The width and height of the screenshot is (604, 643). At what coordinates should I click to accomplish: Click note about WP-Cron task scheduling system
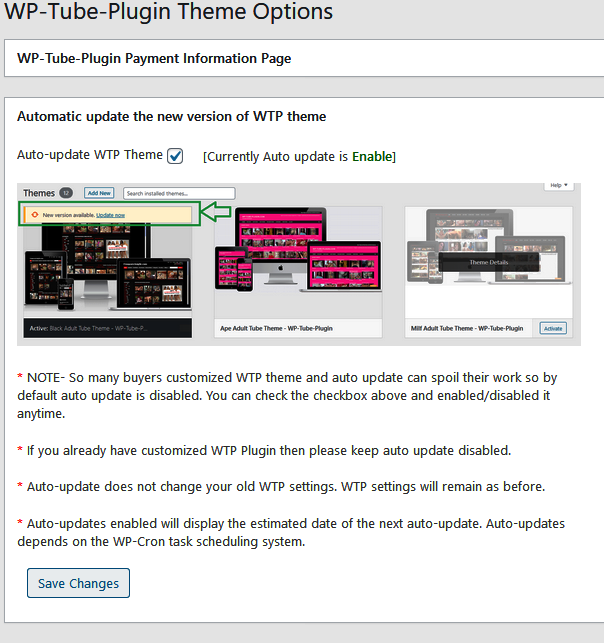click(x=291, y=532)
